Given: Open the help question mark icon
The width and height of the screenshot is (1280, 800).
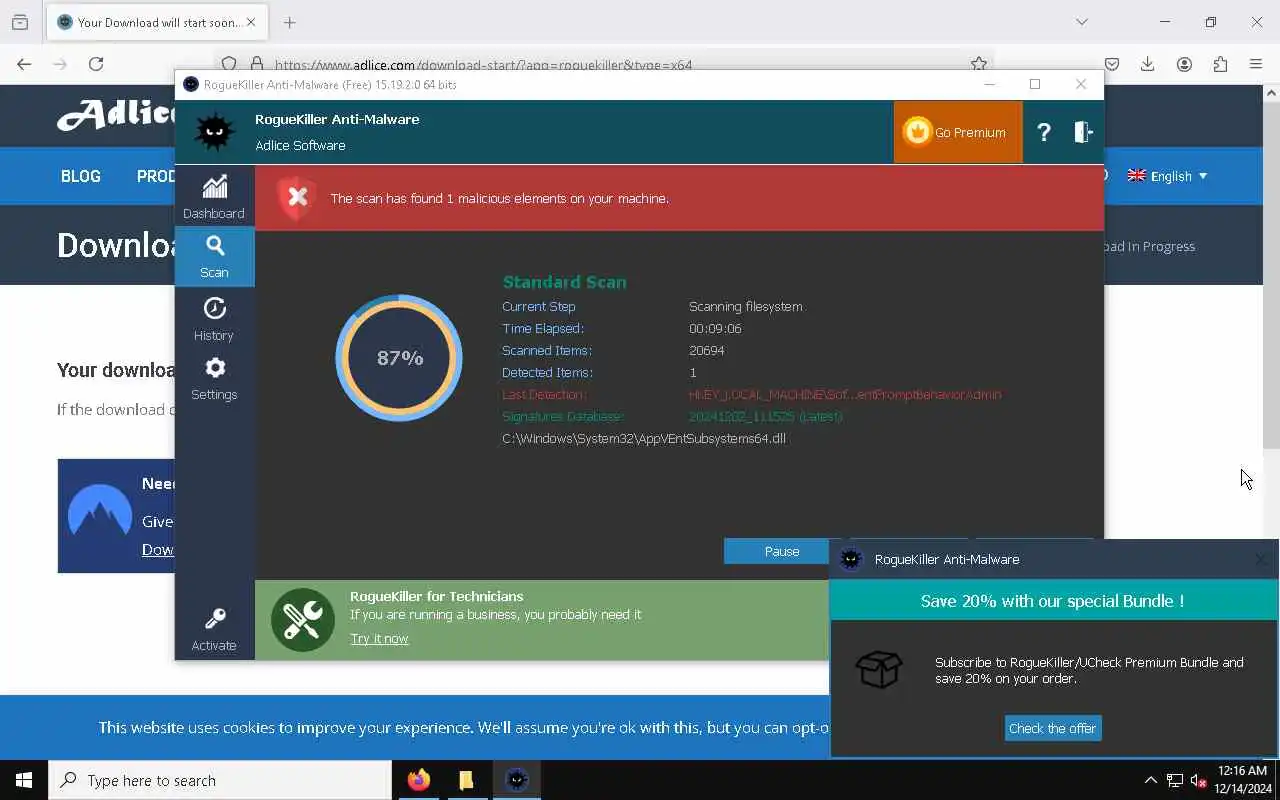Looking at the screenshot, I should (x=1043, y=132).
